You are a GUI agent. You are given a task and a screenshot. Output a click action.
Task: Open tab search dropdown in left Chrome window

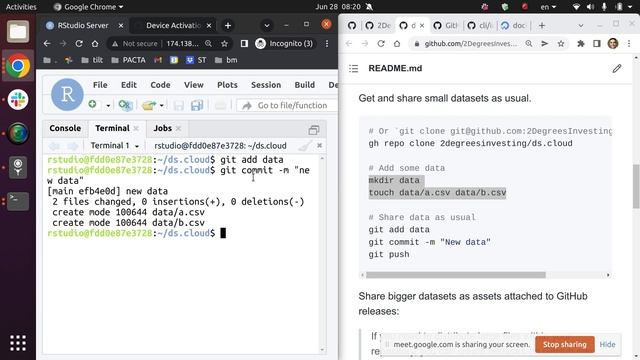pyautogui.click(x=267, y=25)
